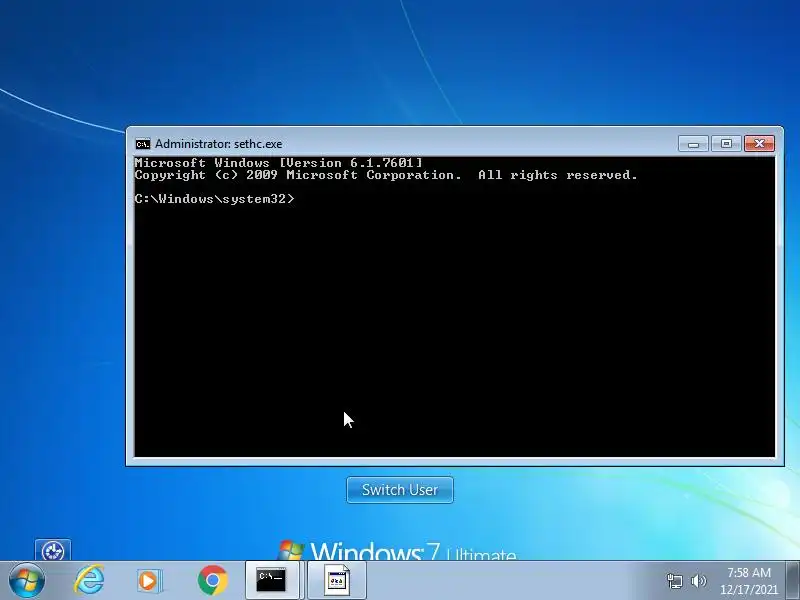800x600 pixels.
Task: Open the clock showing 7:58 AM
Action: [x=748, y=572]
